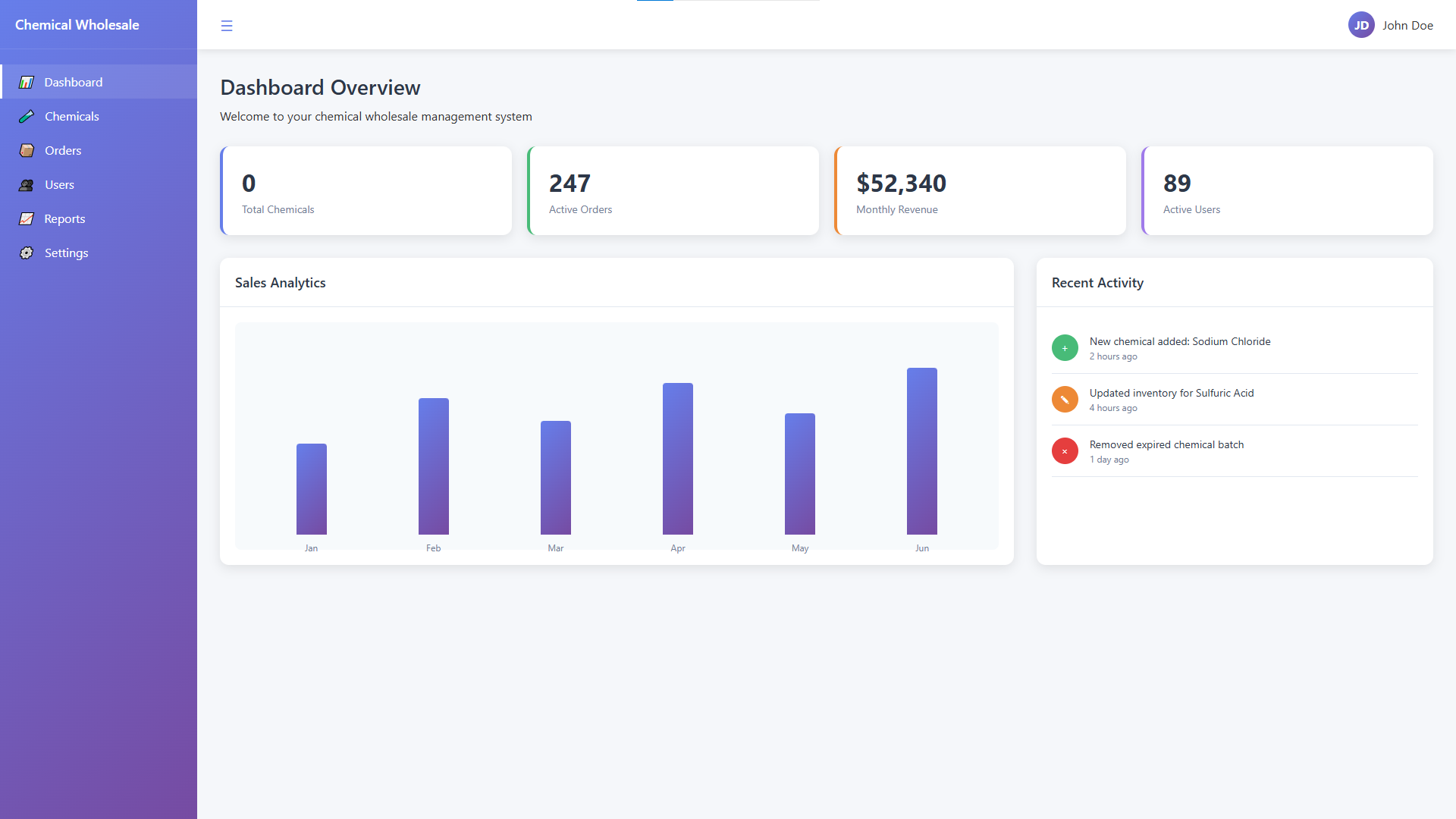1456x819 pixels.
Task: Open the John Doe user menu
Action: pyautogui.click(x=1407, y=25)
